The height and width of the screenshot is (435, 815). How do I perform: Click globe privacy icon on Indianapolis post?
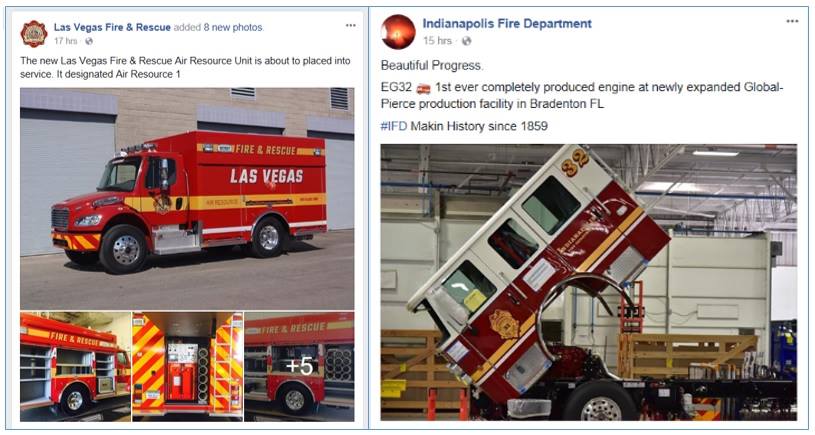466,41
